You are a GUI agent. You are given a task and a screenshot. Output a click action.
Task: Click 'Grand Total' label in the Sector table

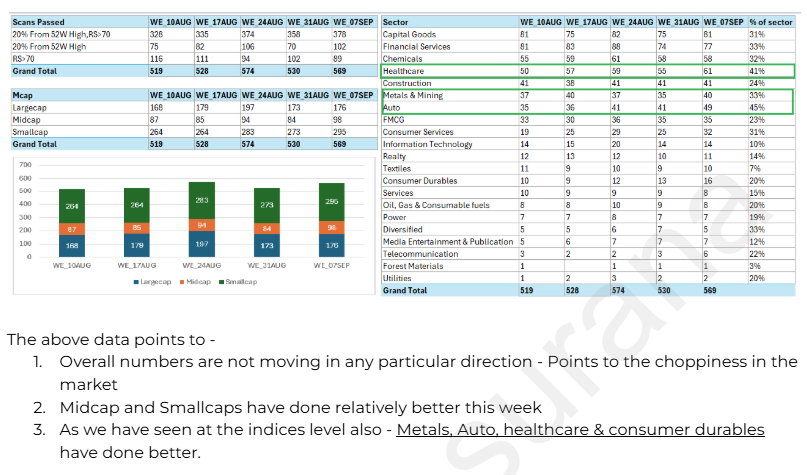click(405, 290)
